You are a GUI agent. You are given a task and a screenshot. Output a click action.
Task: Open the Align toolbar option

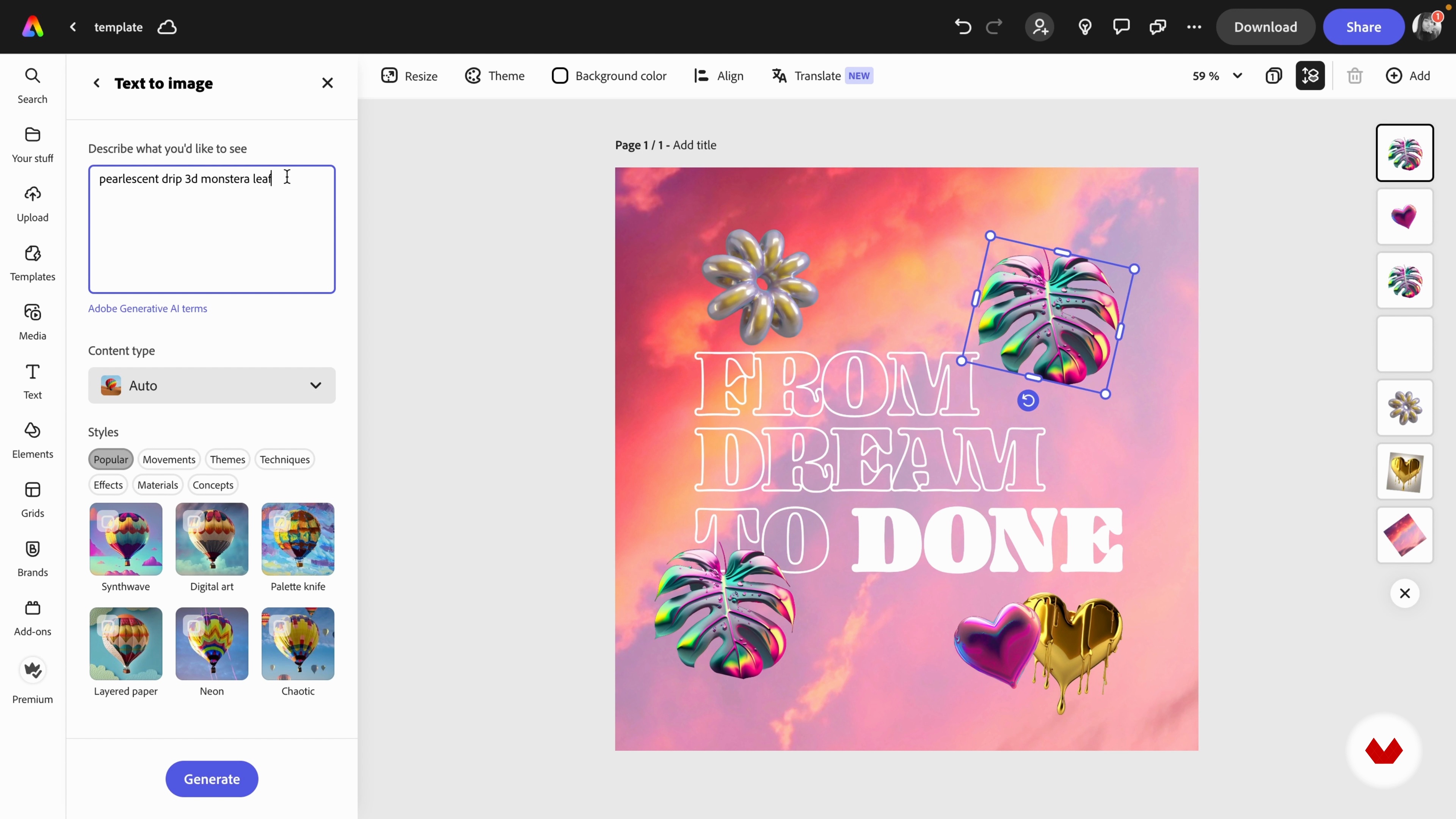[719, 76]
